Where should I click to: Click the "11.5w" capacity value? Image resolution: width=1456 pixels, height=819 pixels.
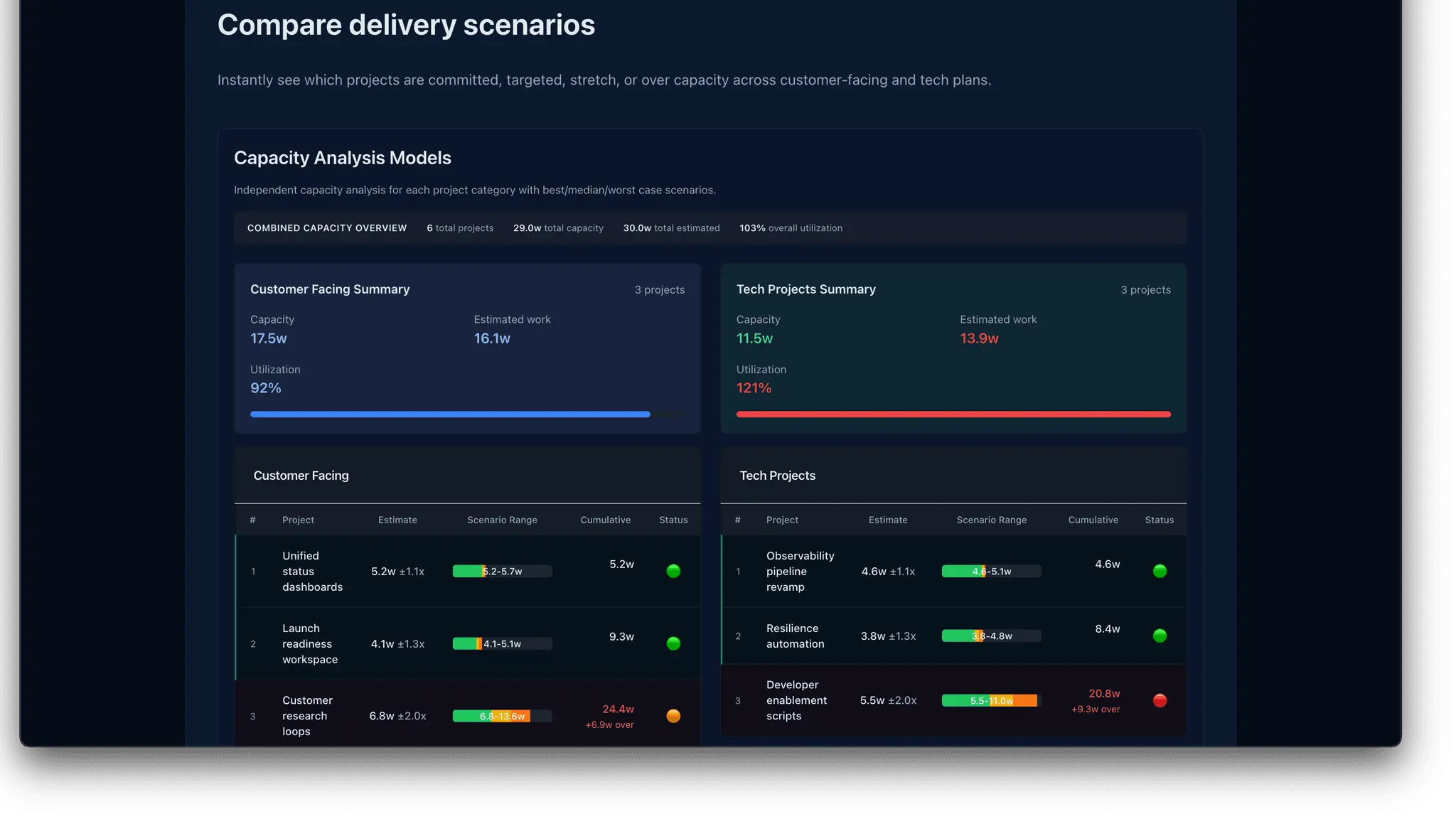754,338
